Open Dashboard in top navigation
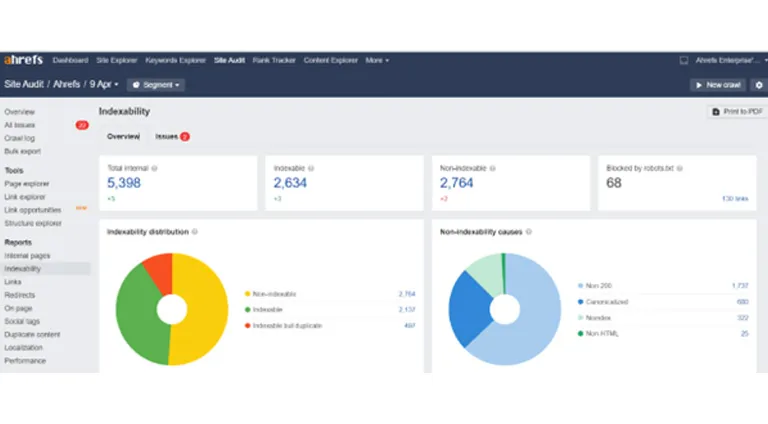Viewport: 768px width, 424px height. coord(71,60)
